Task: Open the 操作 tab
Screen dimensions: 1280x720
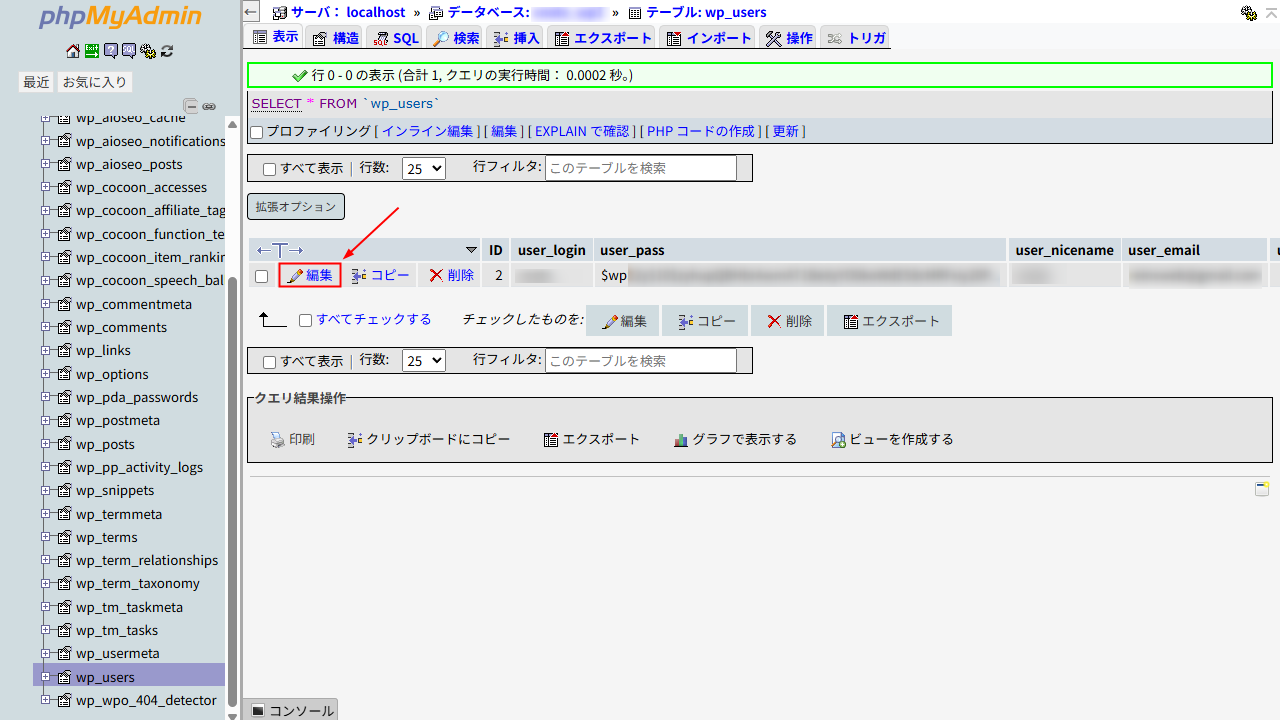Action: tap(789, 38)
